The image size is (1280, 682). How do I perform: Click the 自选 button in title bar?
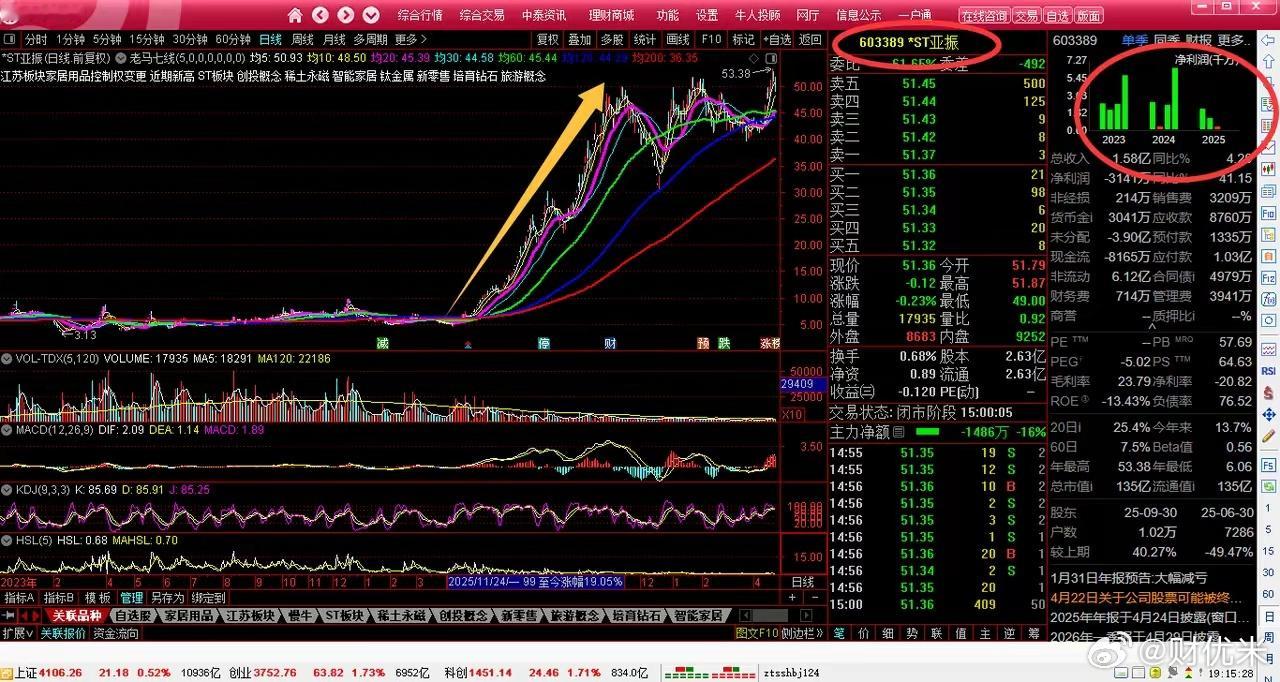1057,16
